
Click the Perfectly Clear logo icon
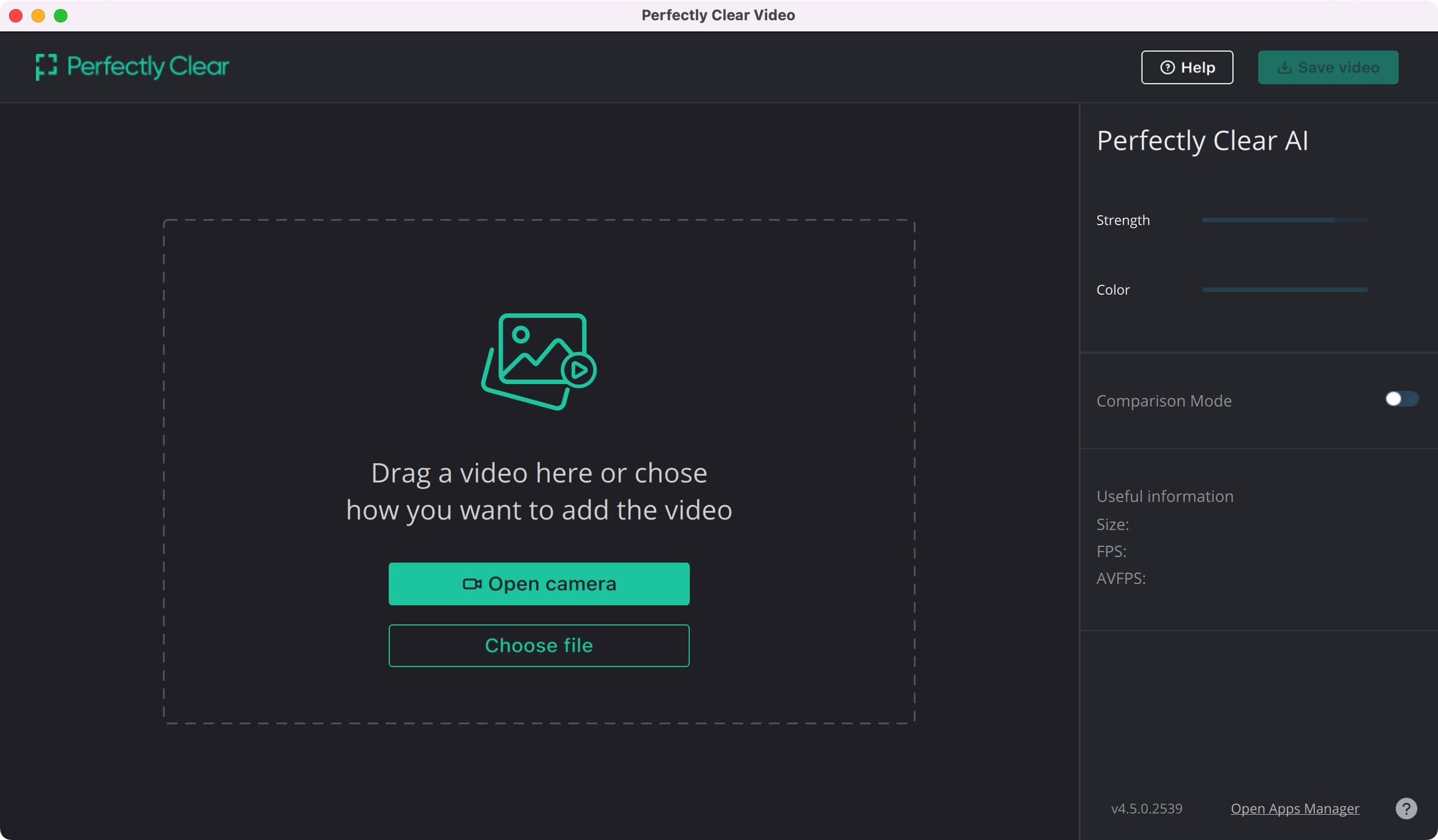tap(46, 66)
